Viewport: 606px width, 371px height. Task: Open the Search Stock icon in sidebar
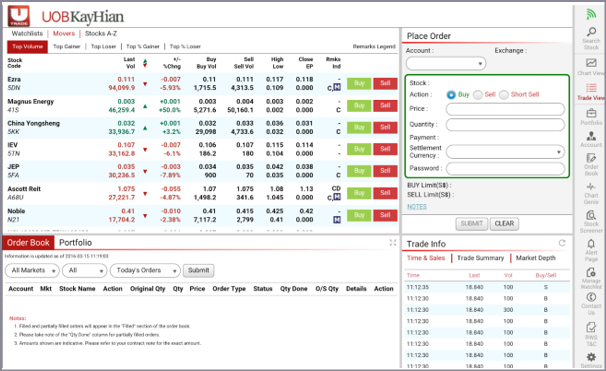coord(591,38)
